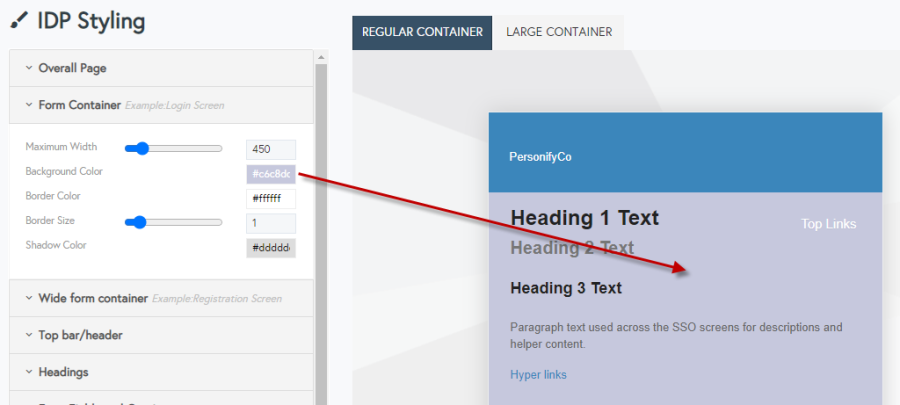Adjust the Border Size slider
Viewport: 900px width, 405px height.
(x=173, y=223)
